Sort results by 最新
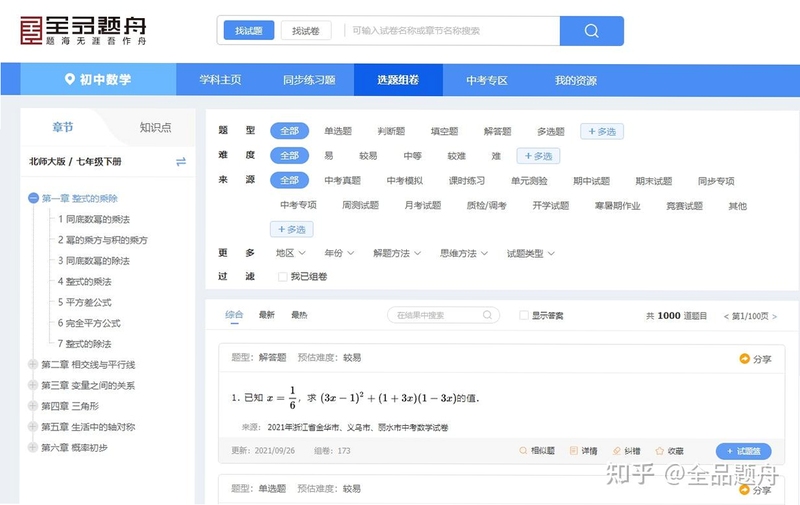 coord(266,315)
